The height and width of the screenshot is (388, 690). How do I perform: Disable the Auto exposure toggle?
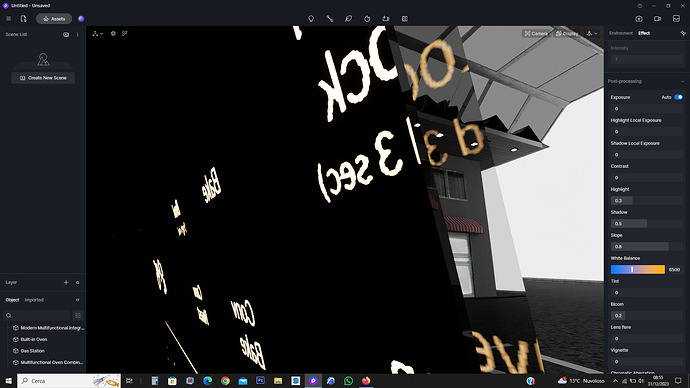pos(678,97)
